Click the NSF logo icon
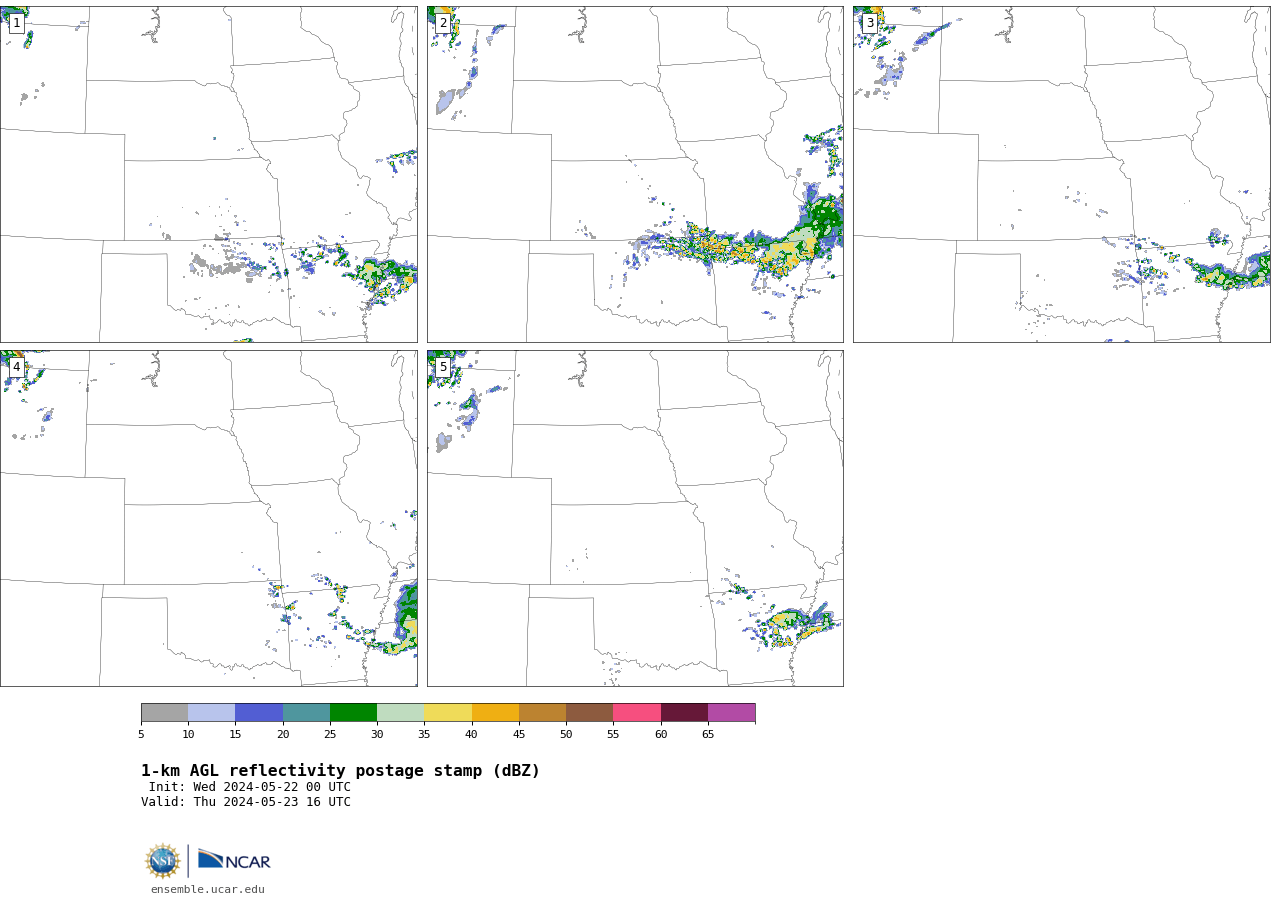The image size is (1280, 901). point(163,861)
